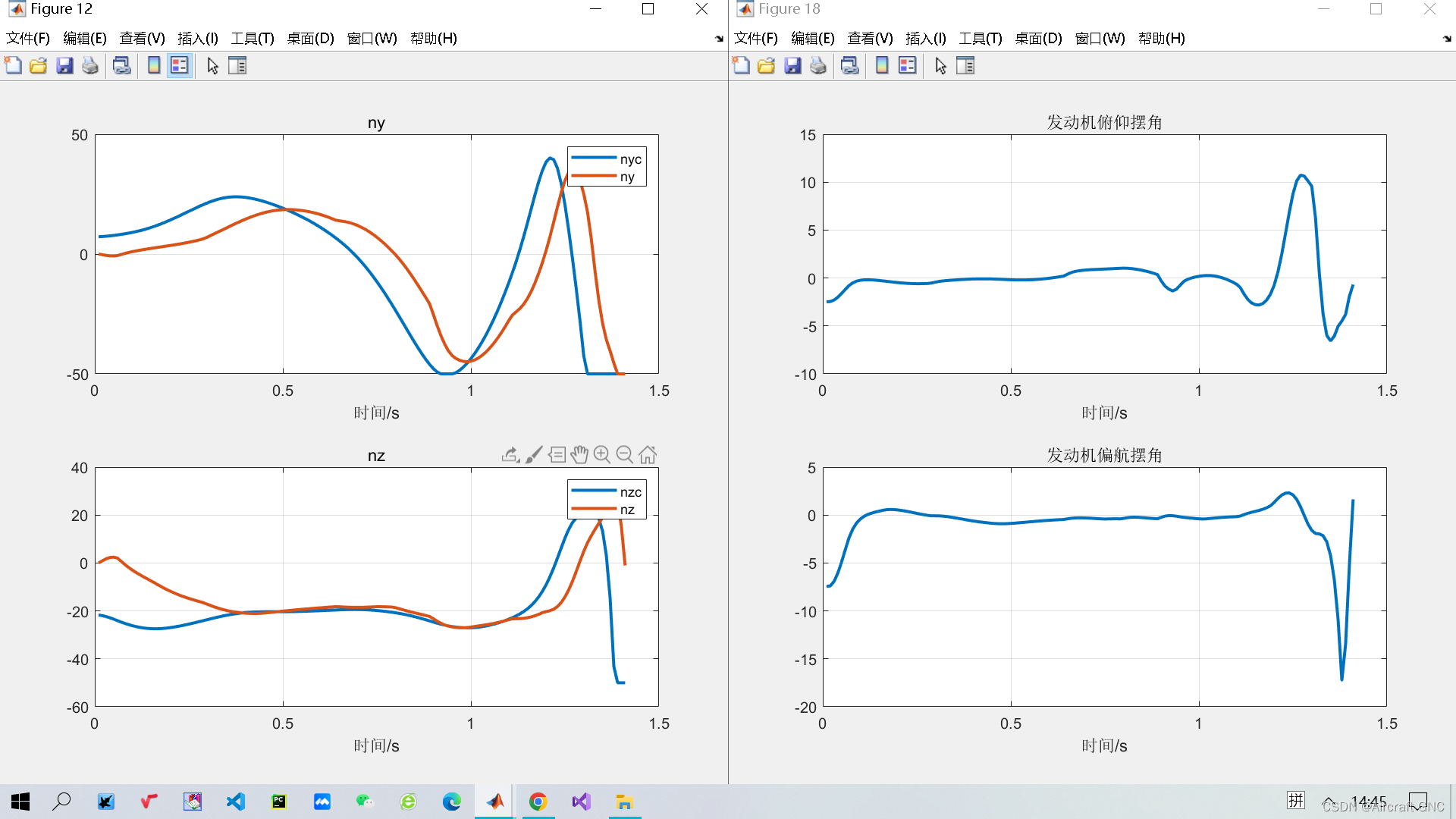Click zoom out icon above nz plot
Screen dimensions: 1456x819
tap(625, 454)
